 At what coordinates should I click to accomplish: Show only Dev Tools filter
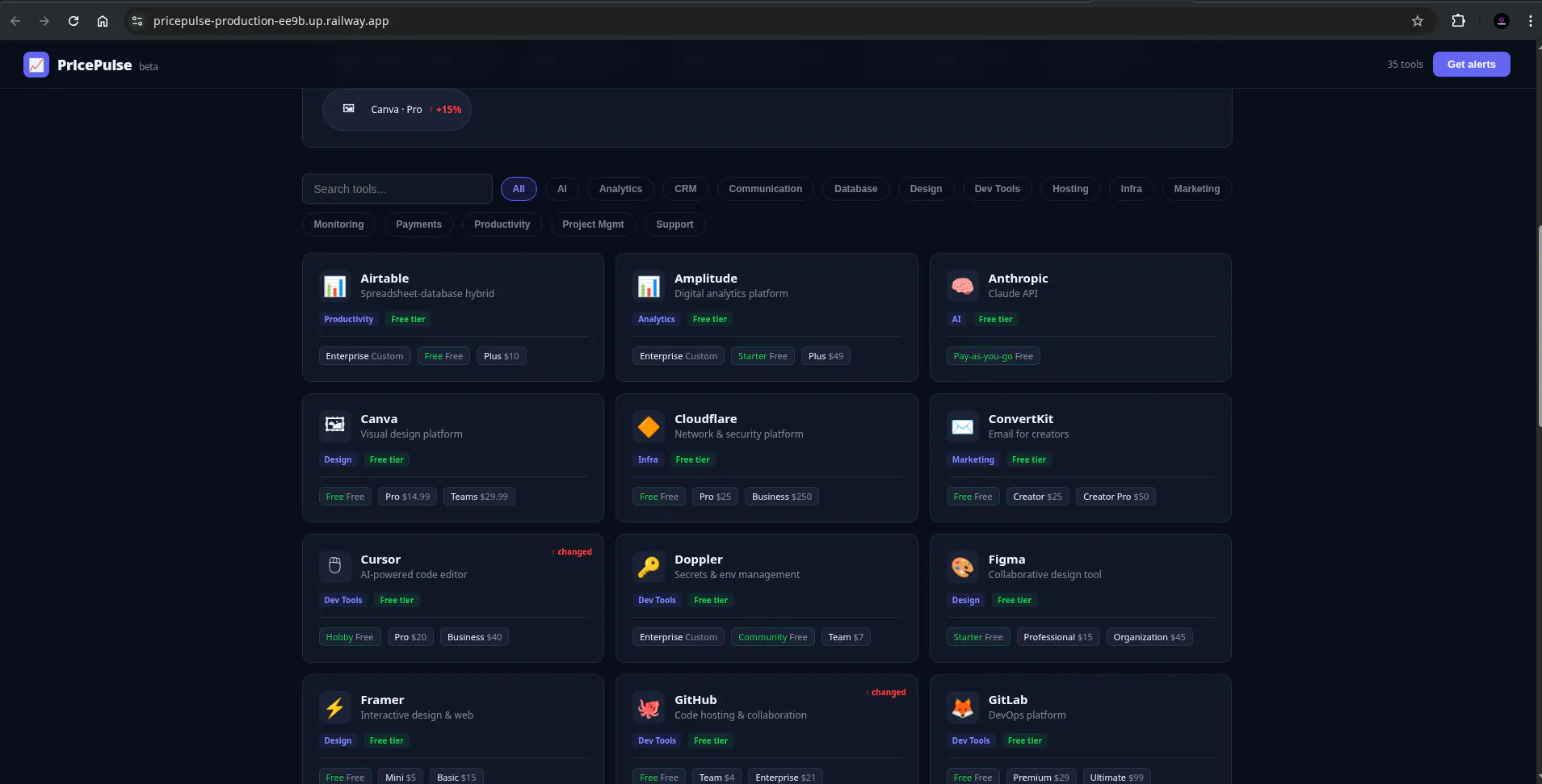click(998, 189)
